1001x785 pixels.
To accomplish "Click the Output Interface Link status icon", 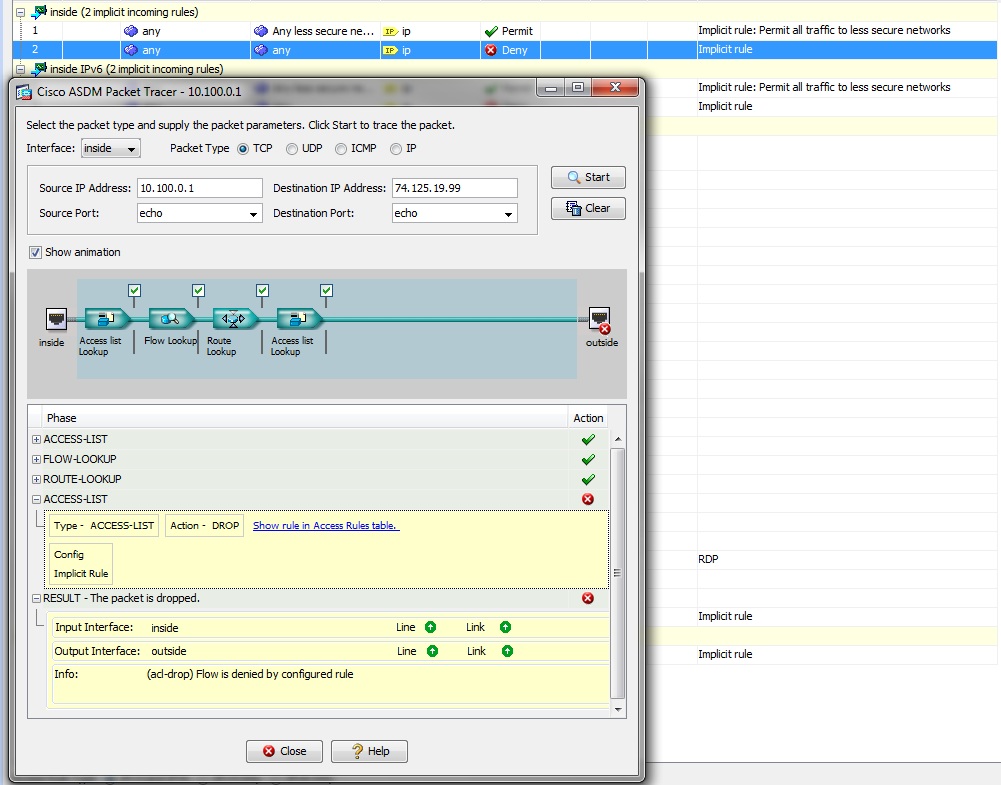I will coord(508,651).
